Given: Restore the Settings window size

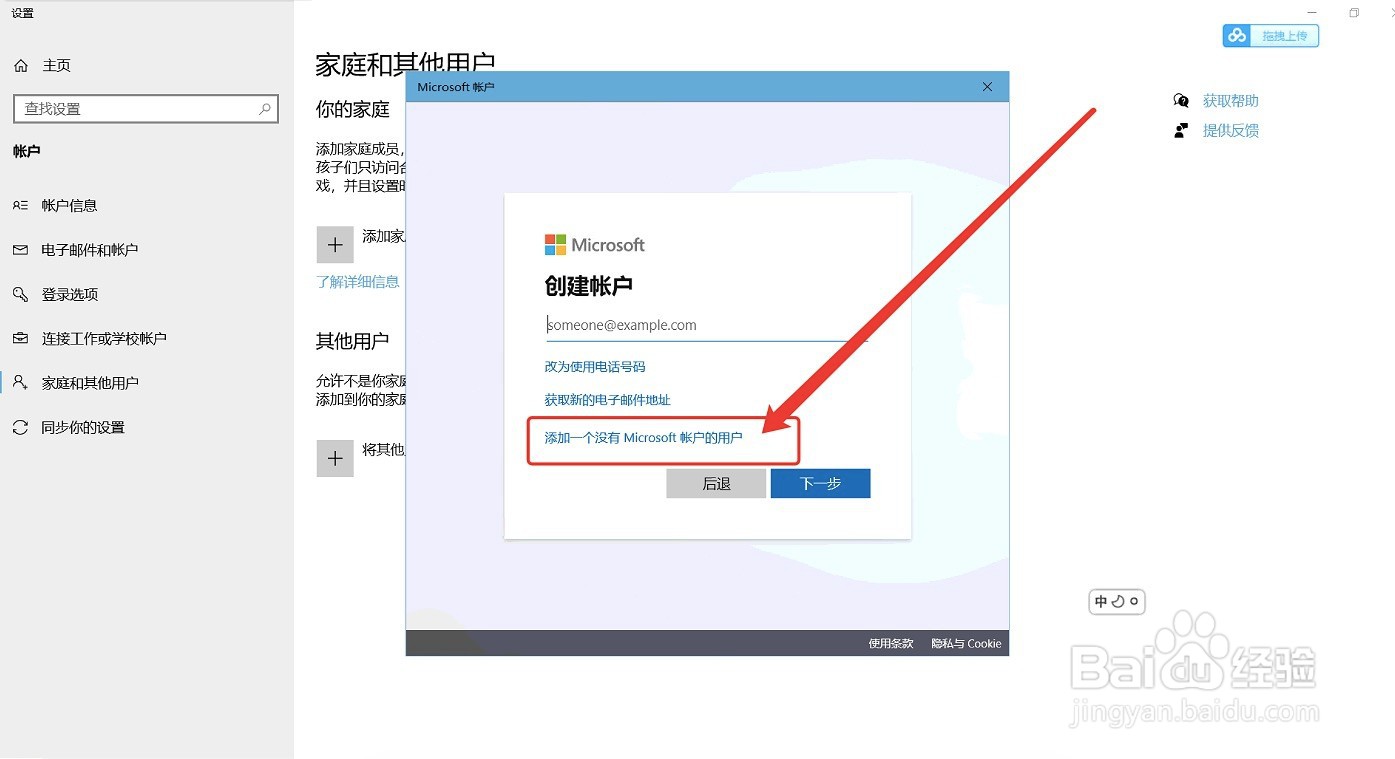Looking at the screenshot, I should (1354, 13).
